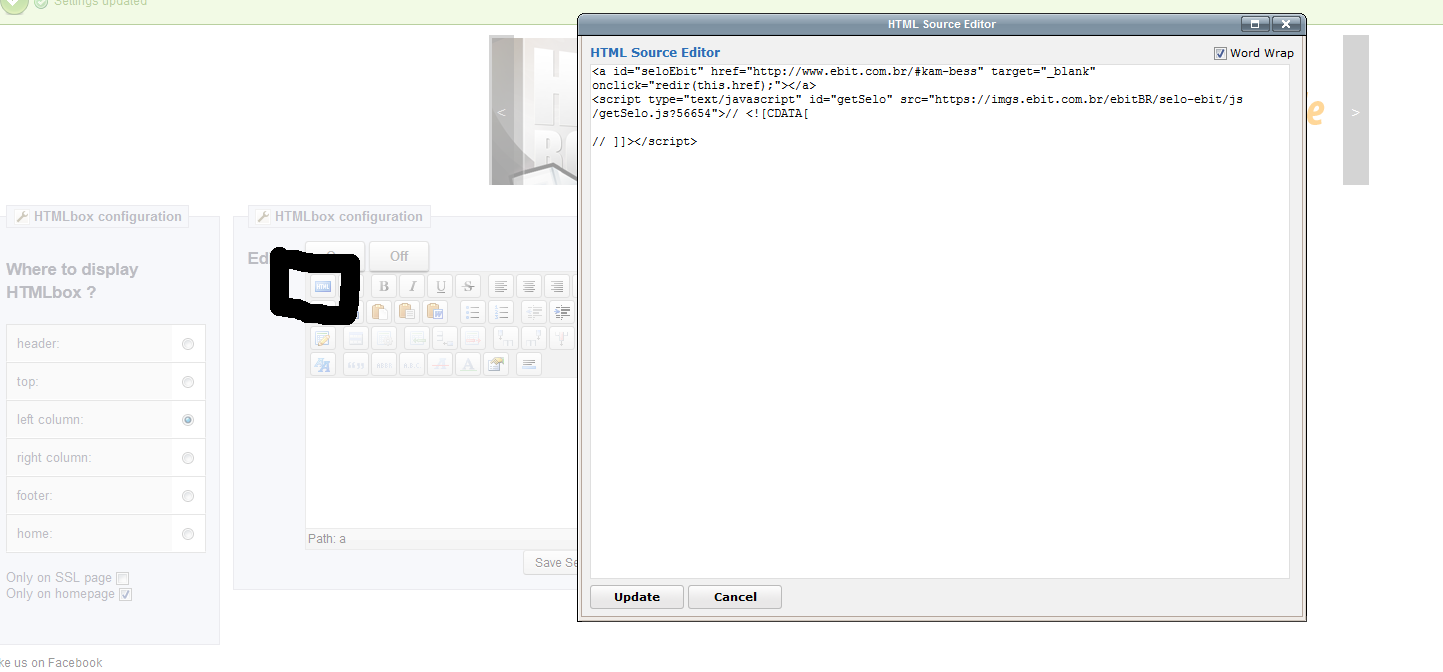Click the blockquote quotation marks icon
1443x672 pixels.
[356, 364]
